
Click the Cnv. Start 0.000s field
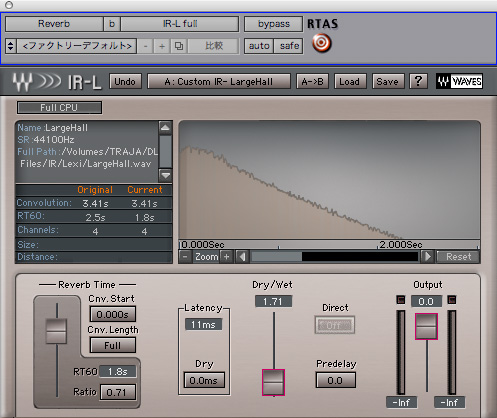tap(113, 314)
